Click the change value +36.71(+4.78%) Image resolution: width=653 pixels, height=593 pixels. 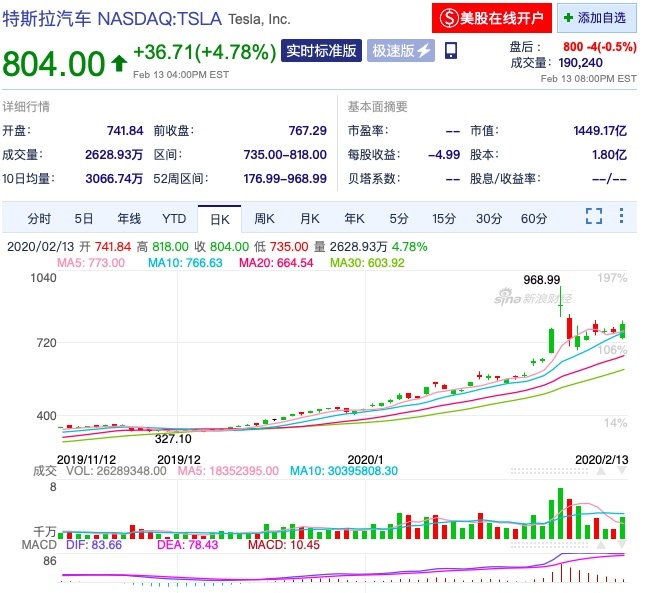pyautogui.click(x=204, y=52)
